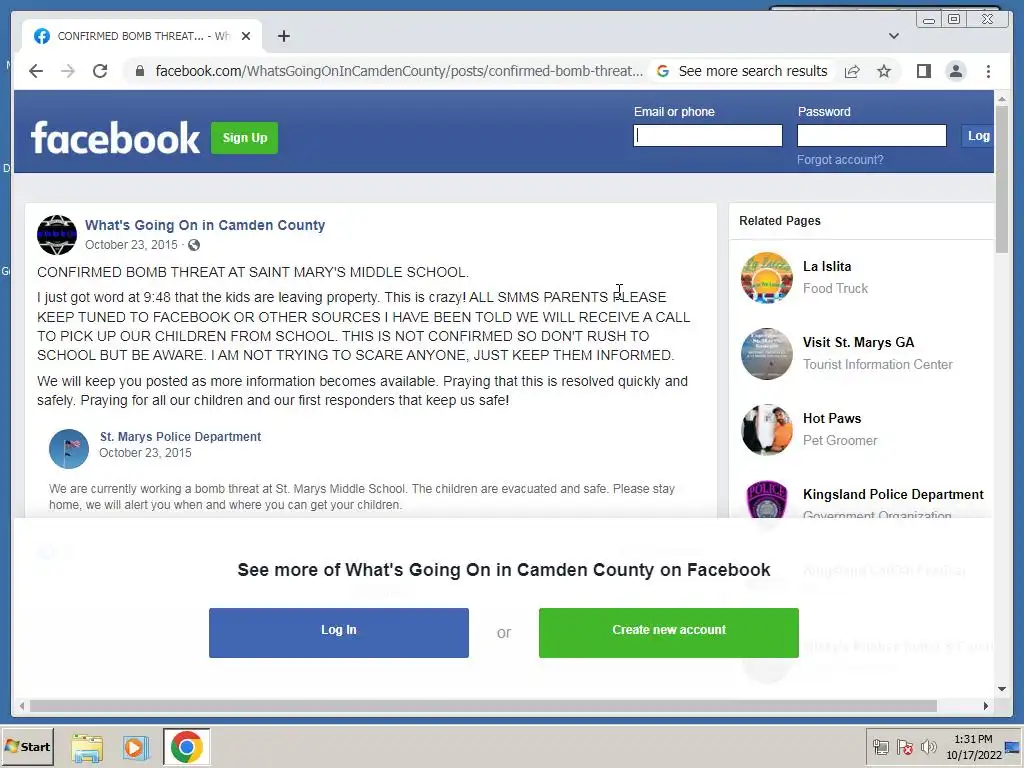Open Forgot account? link

840,160
